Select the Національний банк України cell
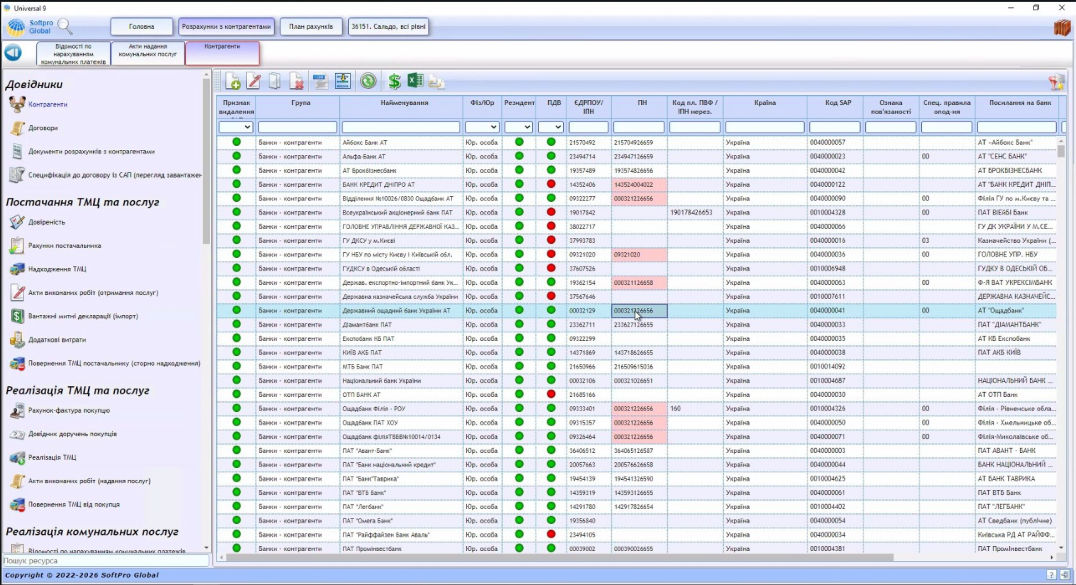The height and width of the screenshot is (585, 1076). [x=401, y=380]
